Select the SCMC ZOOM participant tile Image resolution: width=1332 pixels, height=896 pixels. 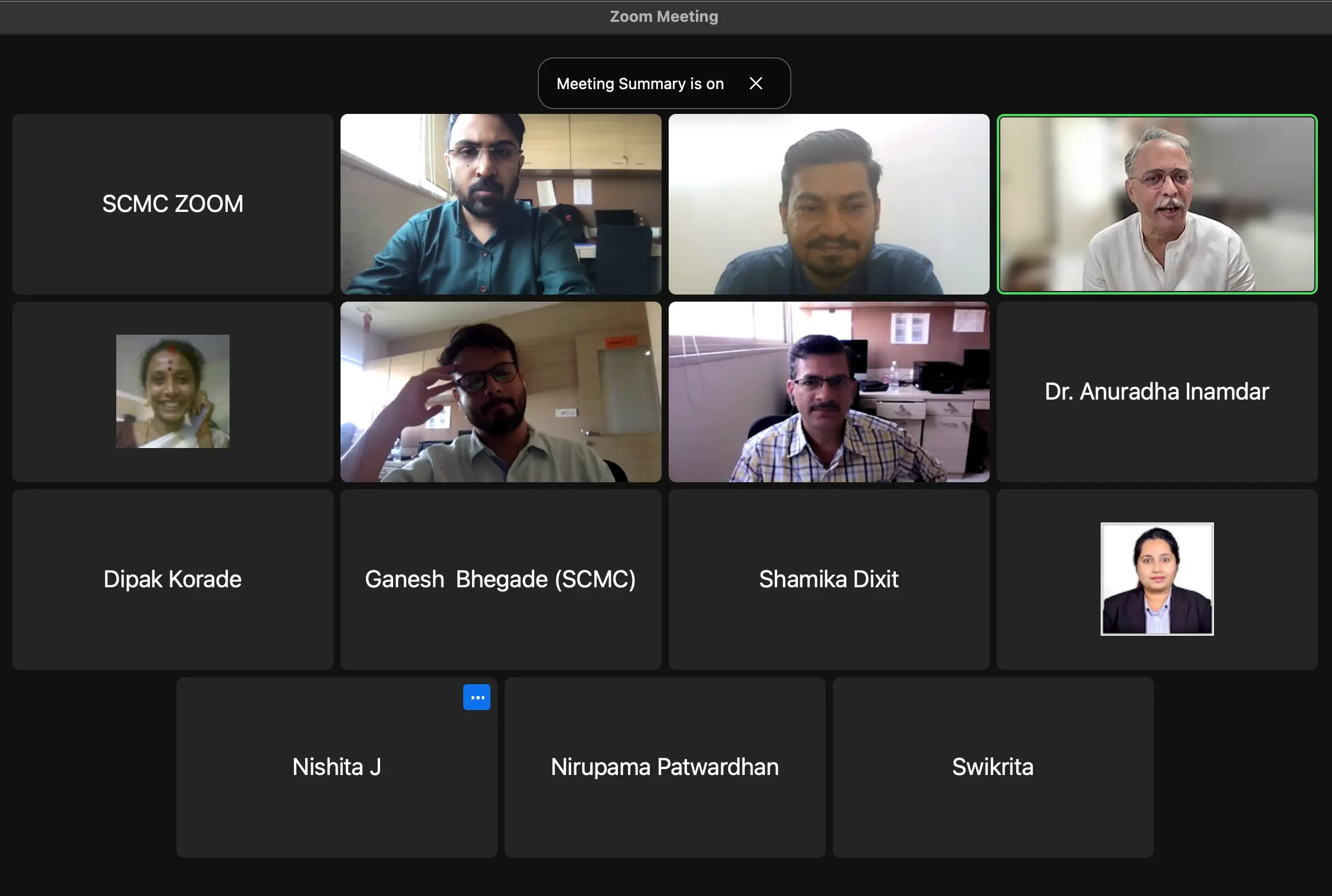(173, 204)
